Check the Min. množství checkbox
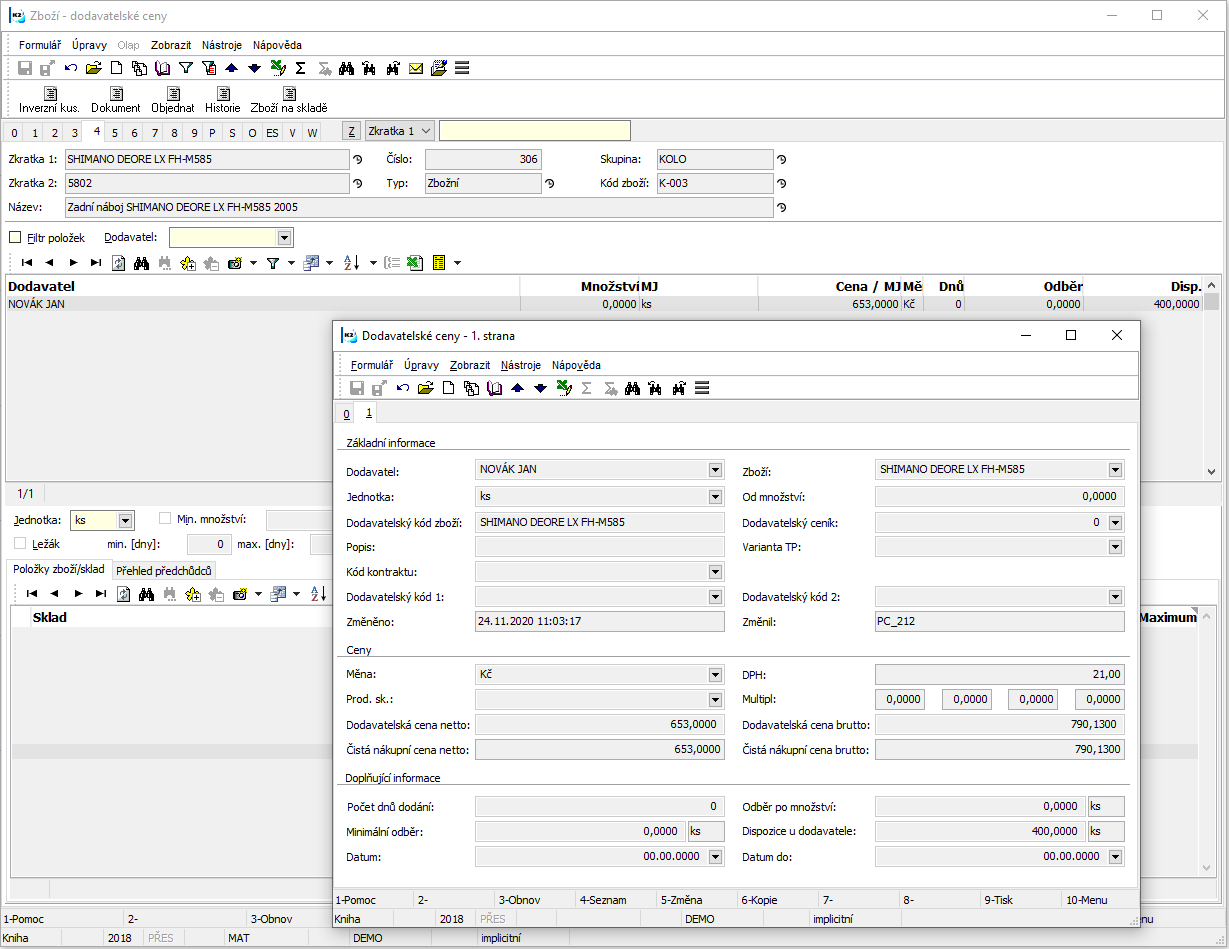This screenshot has height=949, width=1229. (x=166, y=519)
